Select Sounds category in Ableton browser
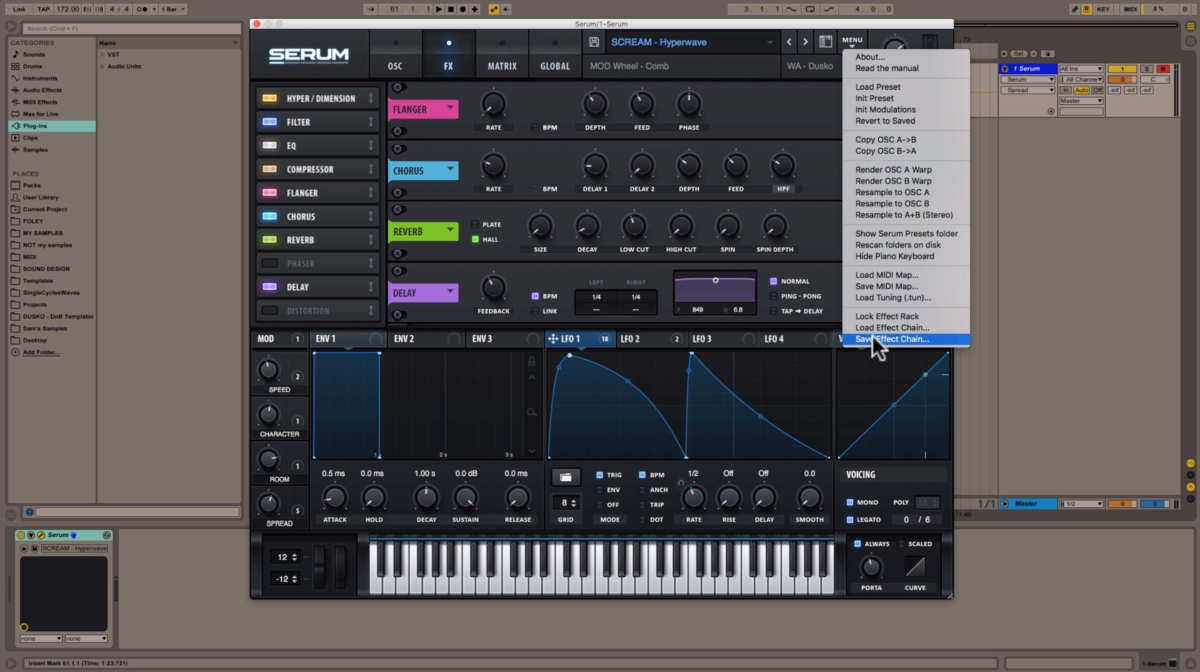This screenshot has width=1200, height=672. (35, 54)
